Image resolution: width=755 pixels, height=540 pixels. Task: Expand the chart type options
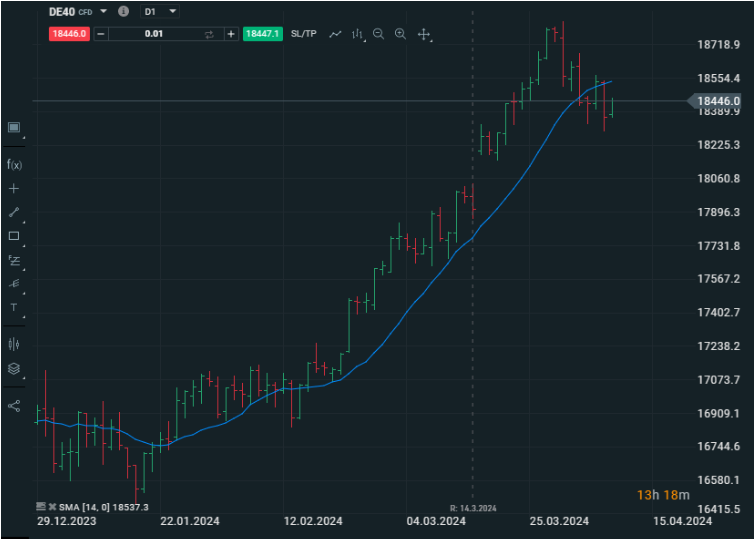(x=357, y=34)
